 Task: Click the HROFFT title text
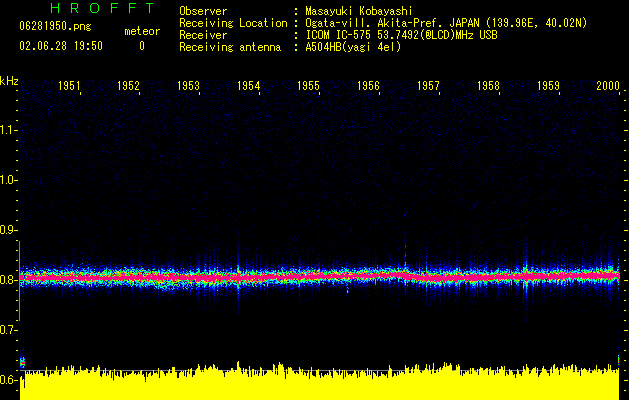click(102, 8)
